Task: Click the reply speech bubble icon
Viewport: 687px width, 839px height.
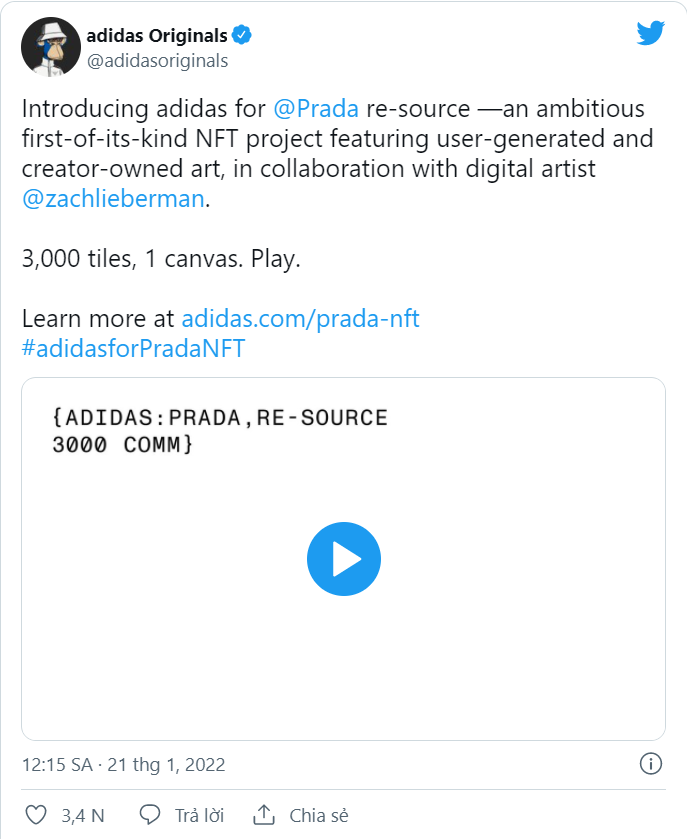Action: [151, 815]
